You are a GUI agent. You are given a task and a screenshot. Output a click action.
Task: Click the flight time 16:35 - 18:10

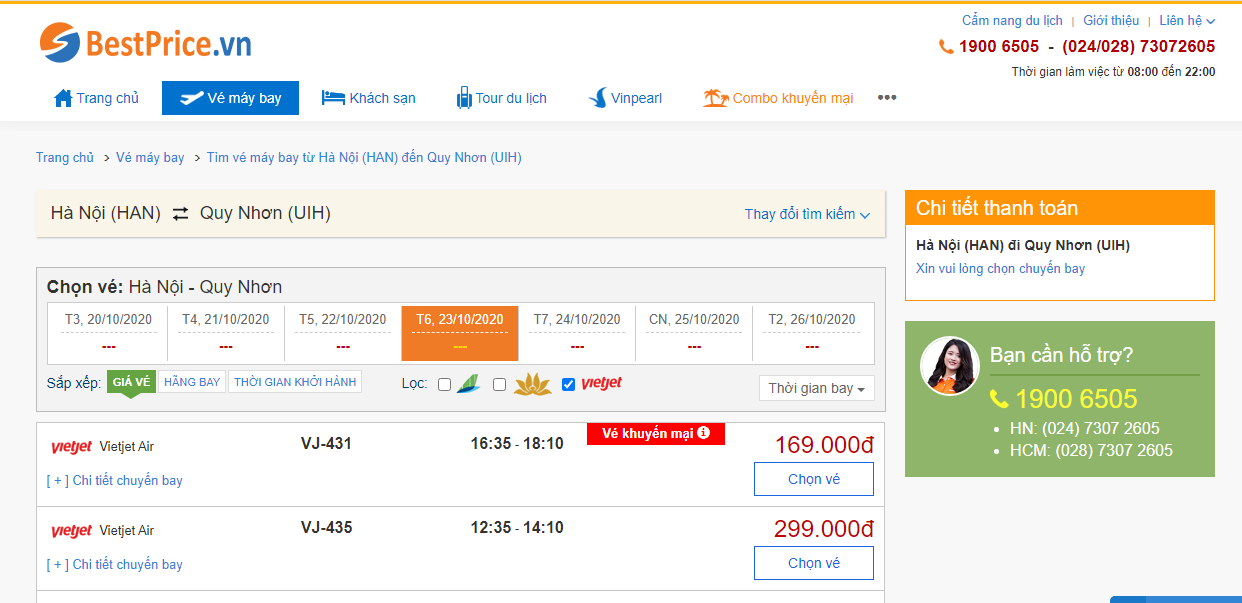click(517, 443)
